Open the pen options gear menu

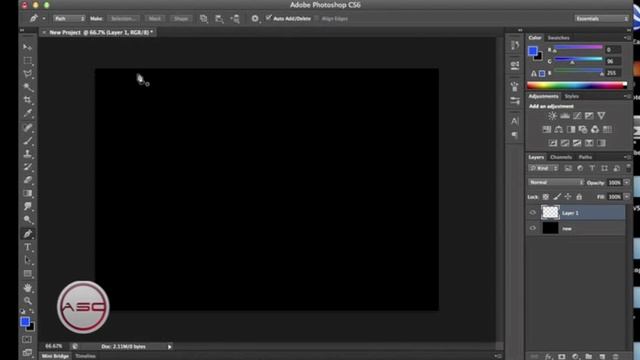click(x=255, y=19)
